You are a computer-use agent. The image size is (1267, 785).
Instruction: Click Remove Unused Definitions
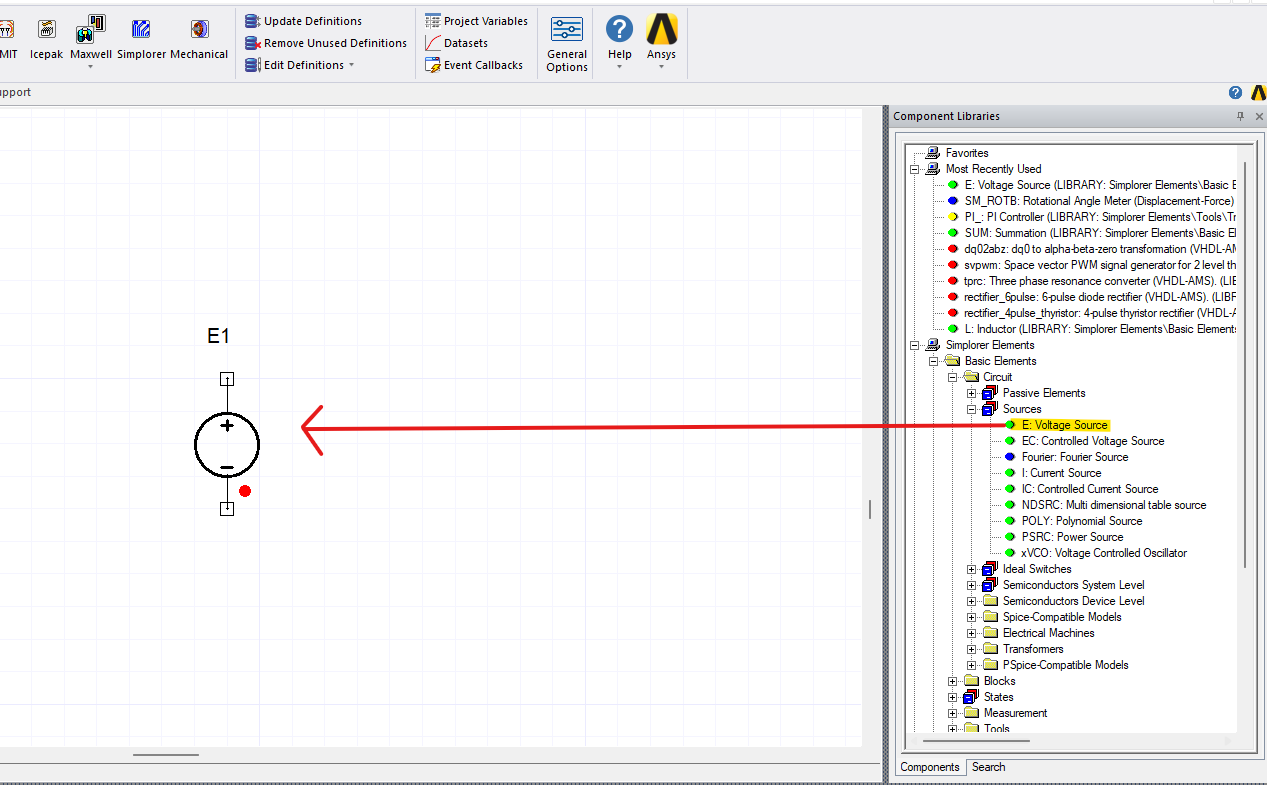(x=325, y=42)
